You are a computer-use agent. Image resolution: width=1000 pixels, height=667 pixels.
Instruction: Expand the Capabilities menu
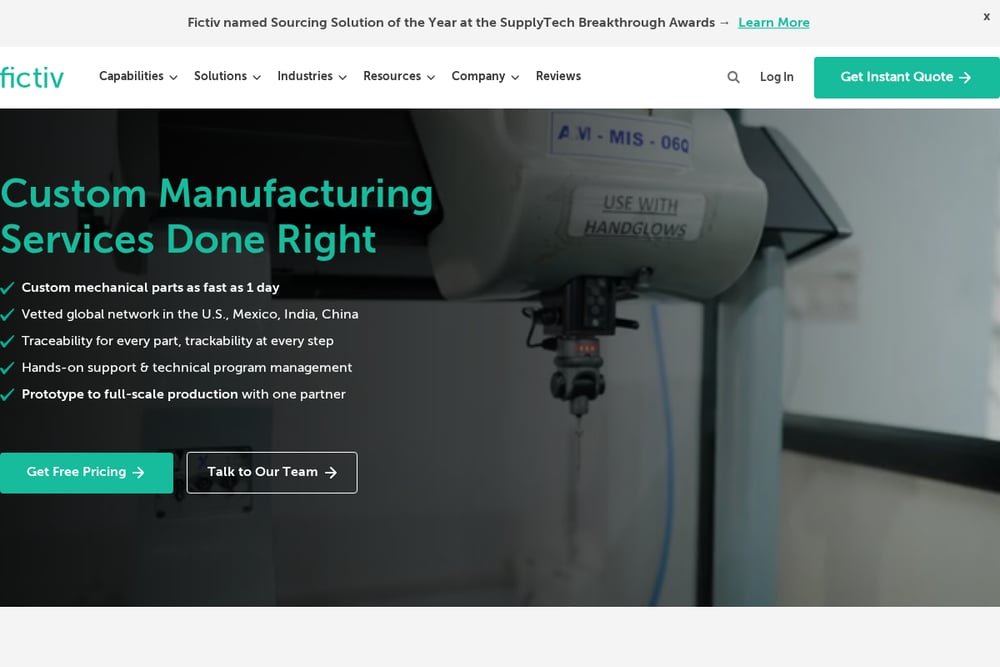point(138,76)
